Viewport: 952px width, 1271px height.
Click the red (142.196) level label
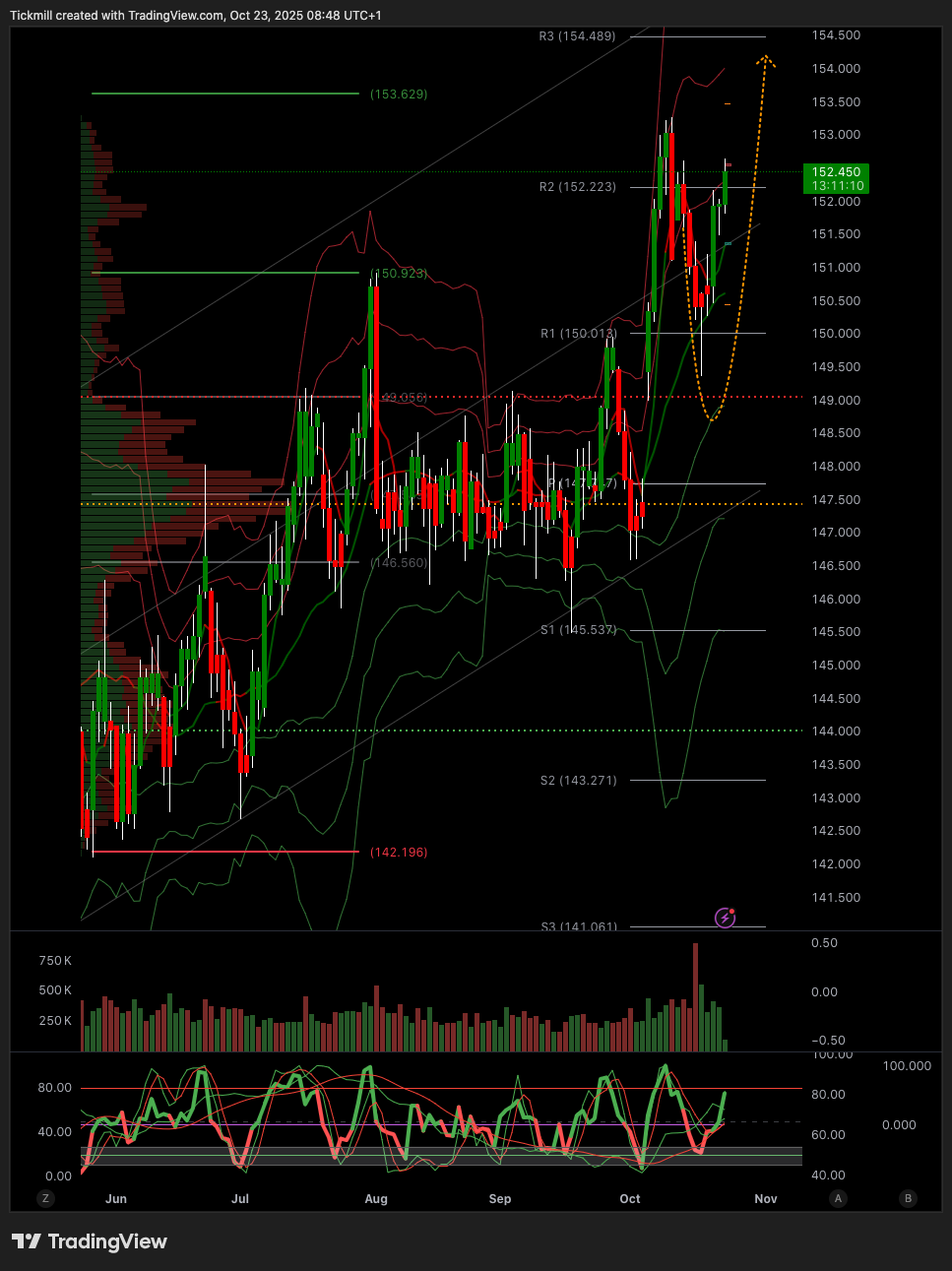(x=399, y=853)
